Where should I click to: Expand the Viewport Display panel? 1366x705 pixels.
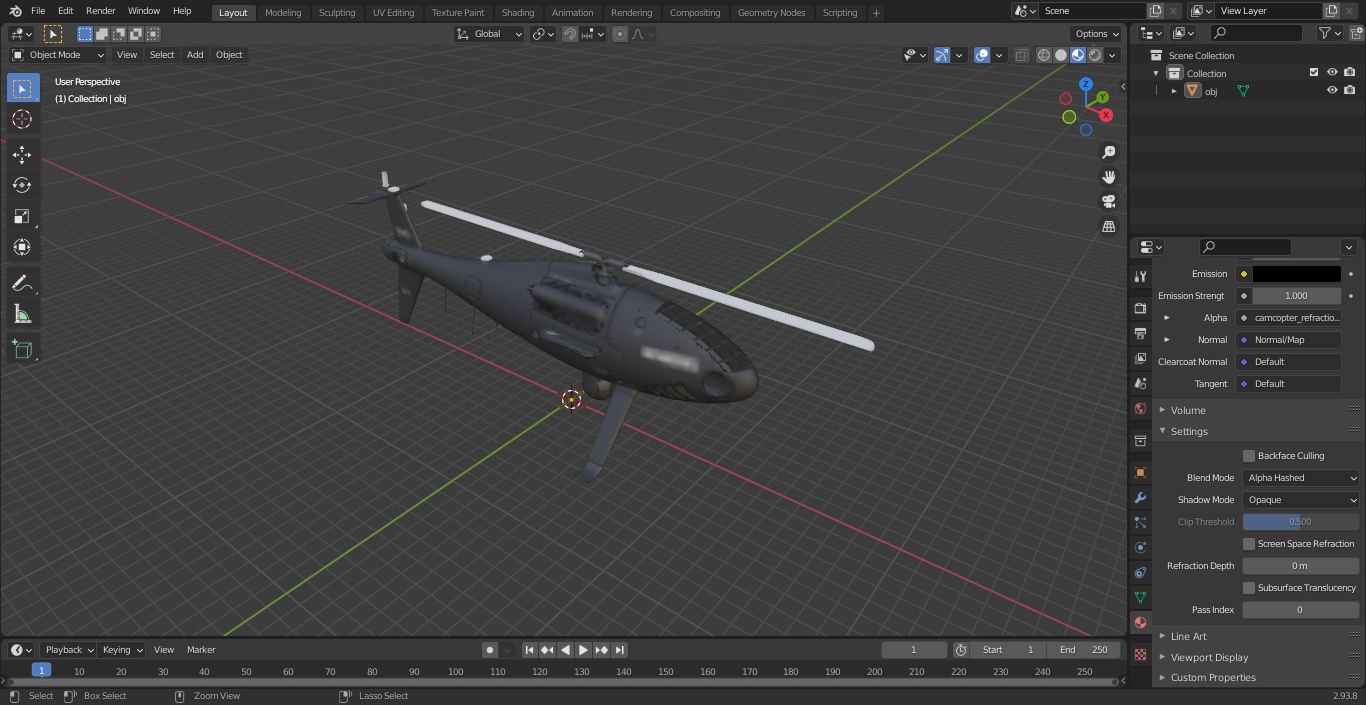[1209, 657]
